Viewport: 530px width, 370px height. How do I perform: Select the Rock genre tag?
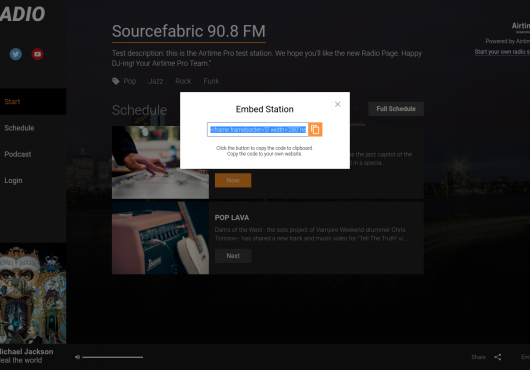pyautogui.click(x=183, y=81)
